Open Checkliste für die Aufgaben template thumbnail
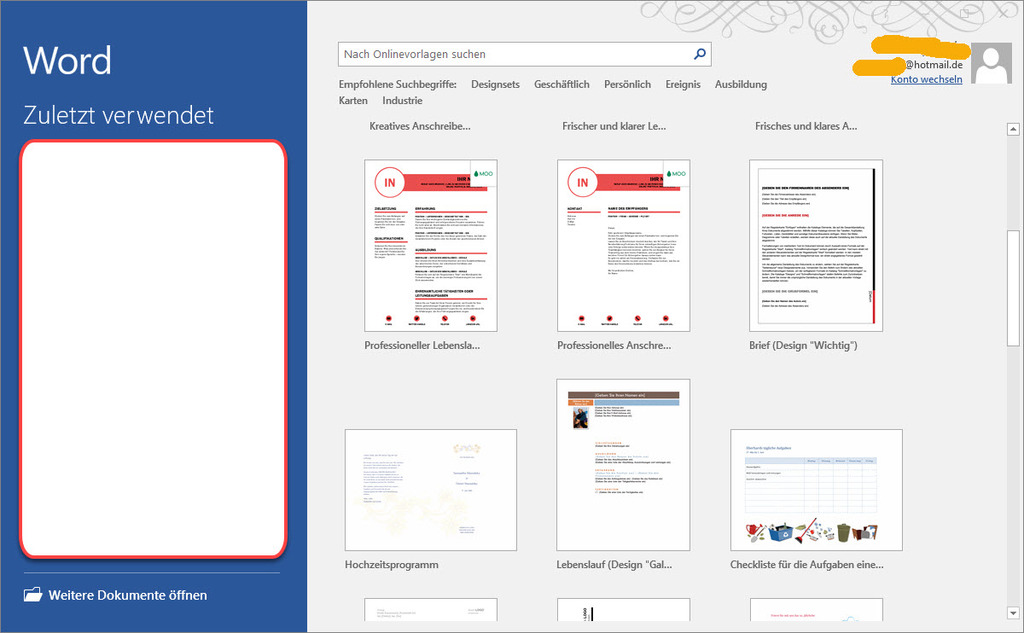 (x=816, y=490)
